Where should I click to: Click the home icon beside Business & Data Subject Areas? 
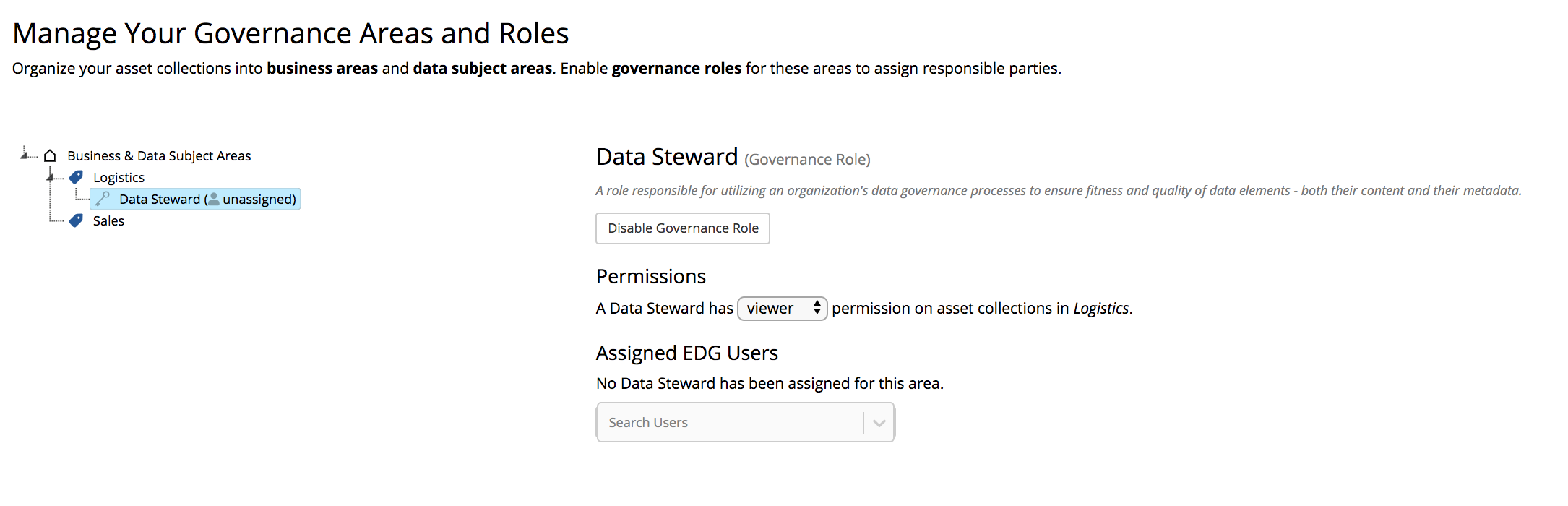tap(49, 156)
